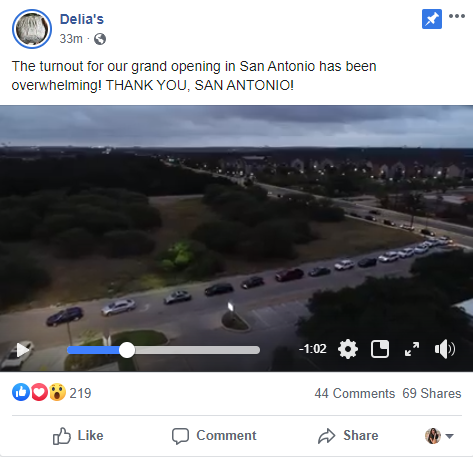Click the 33m post timestamp
Viewport: 473px width, 457px height.
pyautogui.click(x=71, y=39)
